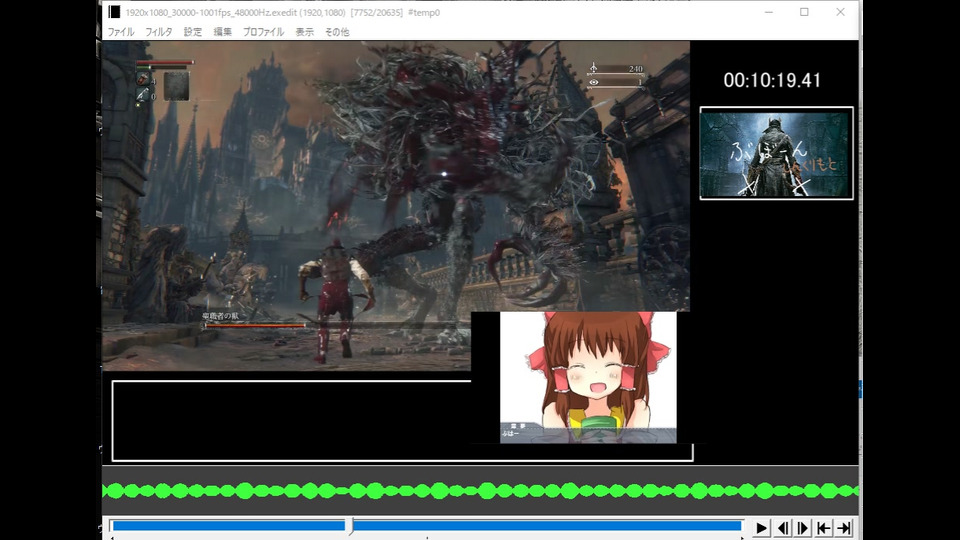
Task: Minimize the AviUtl window
Action: coord(769,12)
